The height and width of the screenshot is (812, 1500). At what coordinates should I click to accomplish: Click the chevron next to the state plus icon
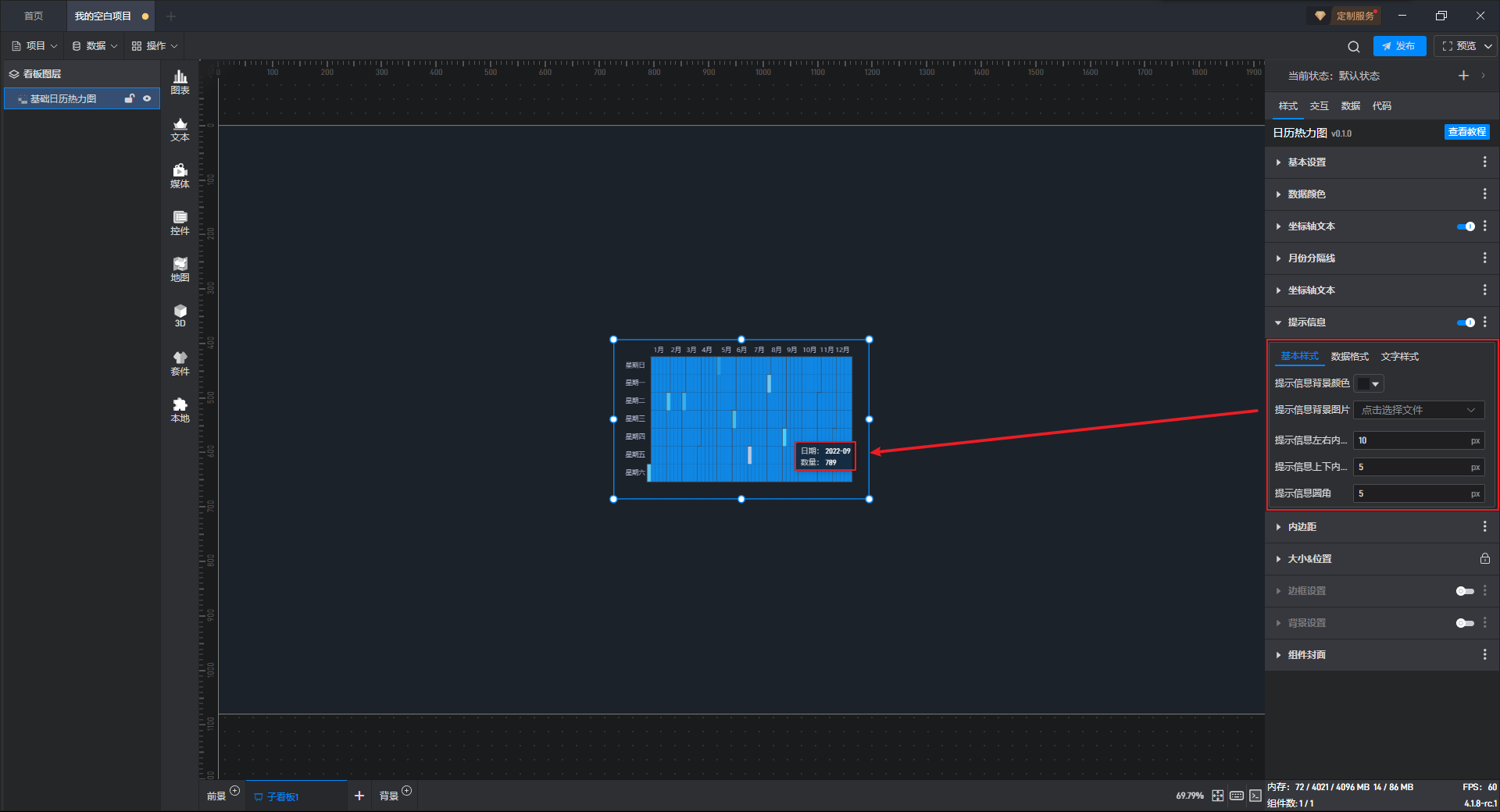[x=1483, y=76]
